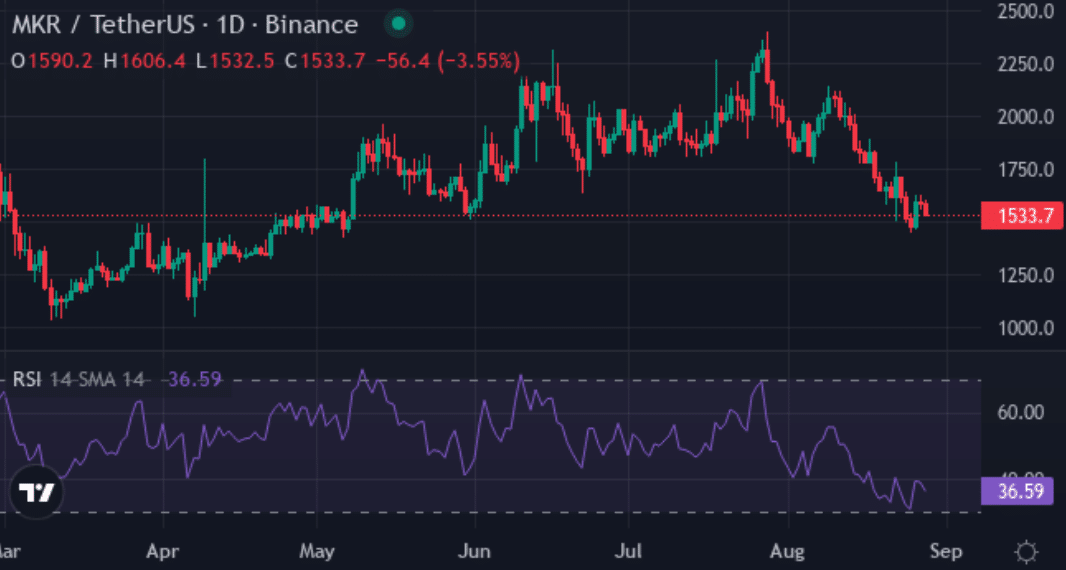
Task: Click RSI legend value 36.59
Action: pyautogui.click(x=195, y=379)
